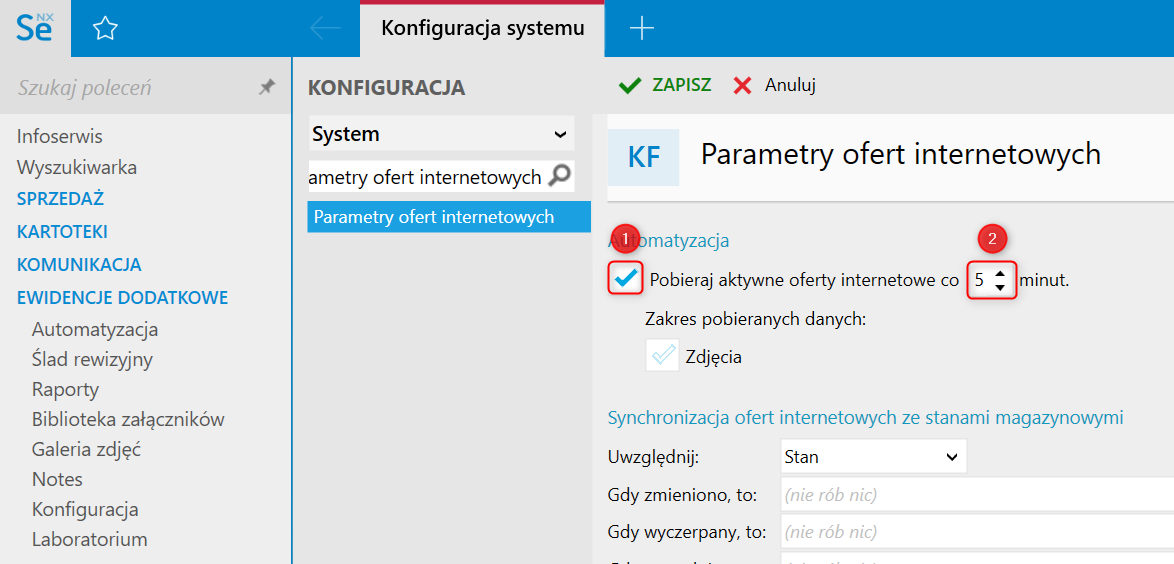This screenshot has width=1174, height=564.
Task: Click the Se NX application logo
Action: pyautogui.click(x=35, y=28)
